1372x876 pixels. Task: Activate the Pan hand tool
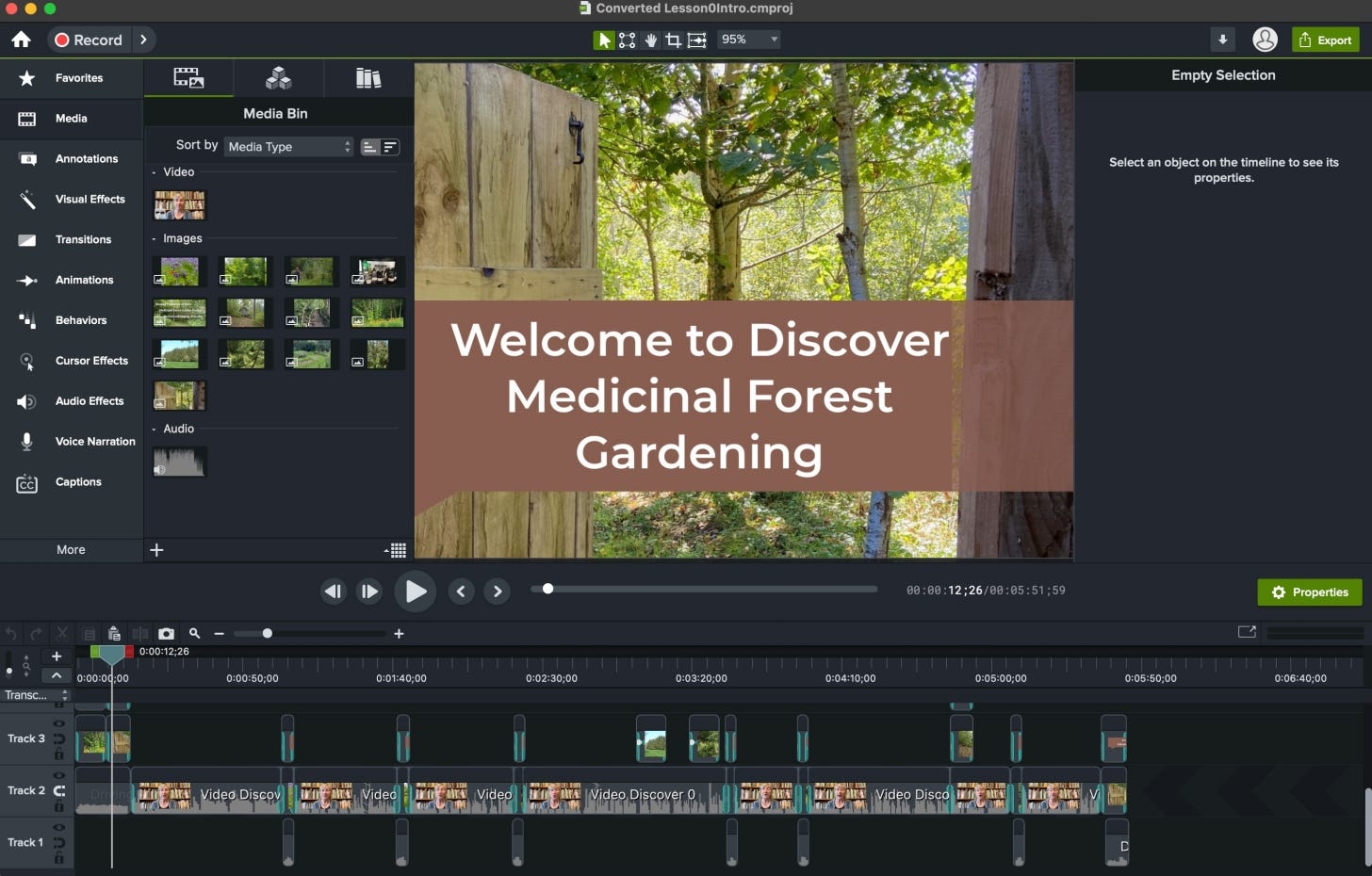click(x=650, y=40)
